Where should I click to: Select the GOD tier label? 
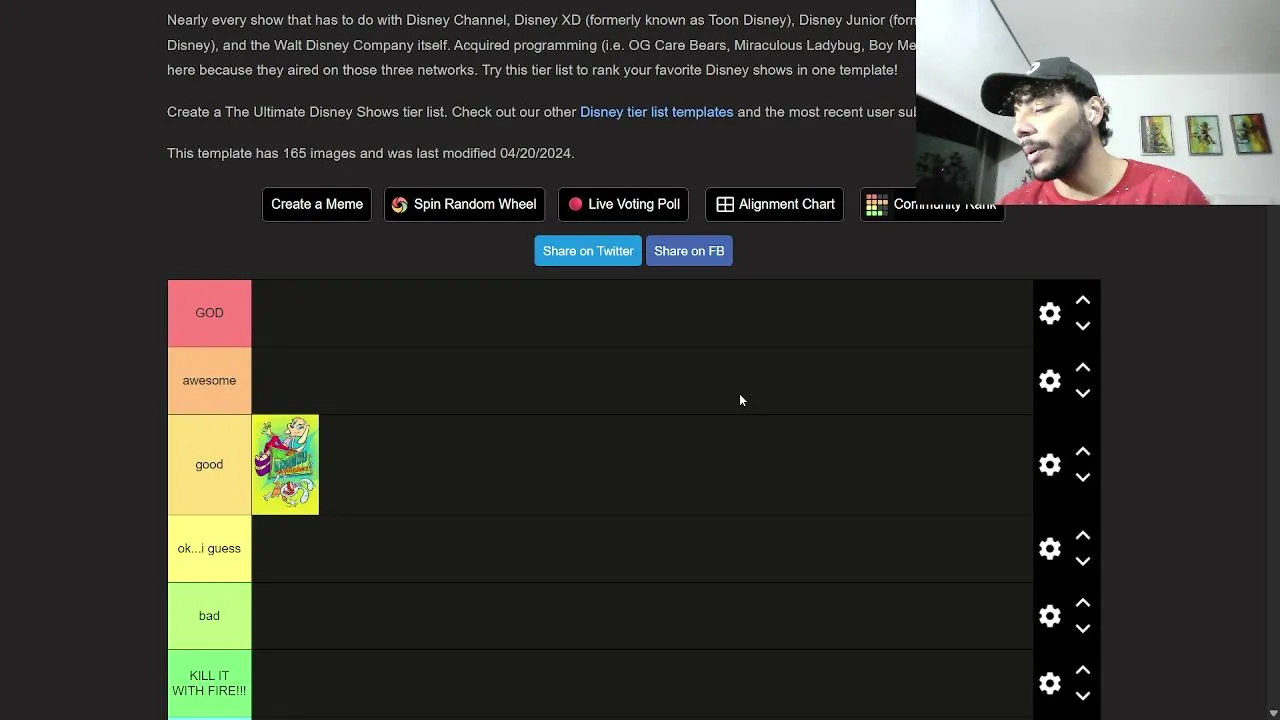[x=209, y=313]
